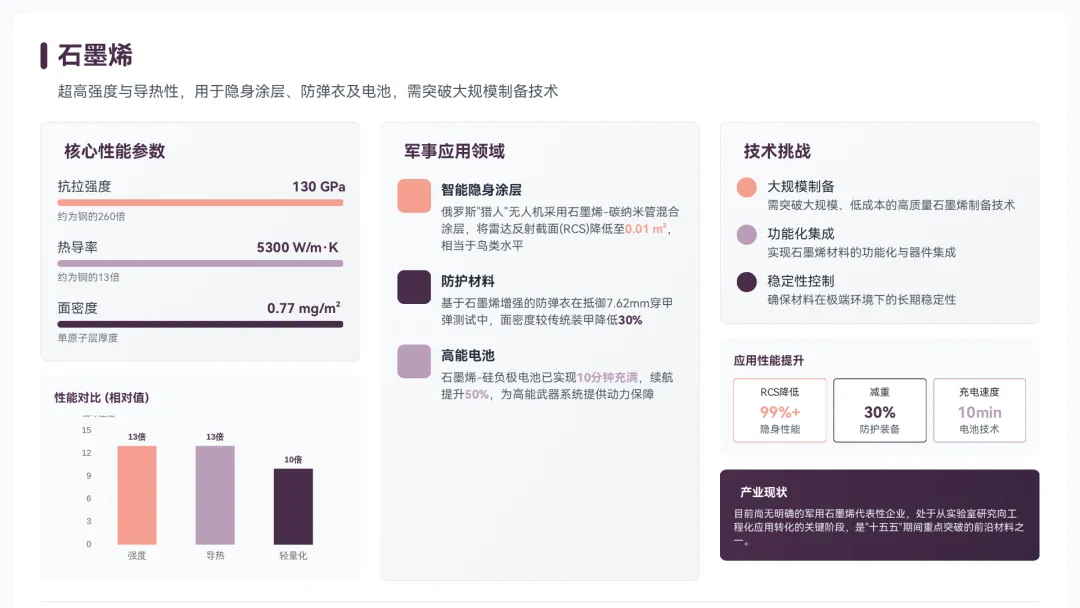The image size is (1080, 608).
Task: Click the 稳定性控制 challenge title
Action: click(801, 281)
